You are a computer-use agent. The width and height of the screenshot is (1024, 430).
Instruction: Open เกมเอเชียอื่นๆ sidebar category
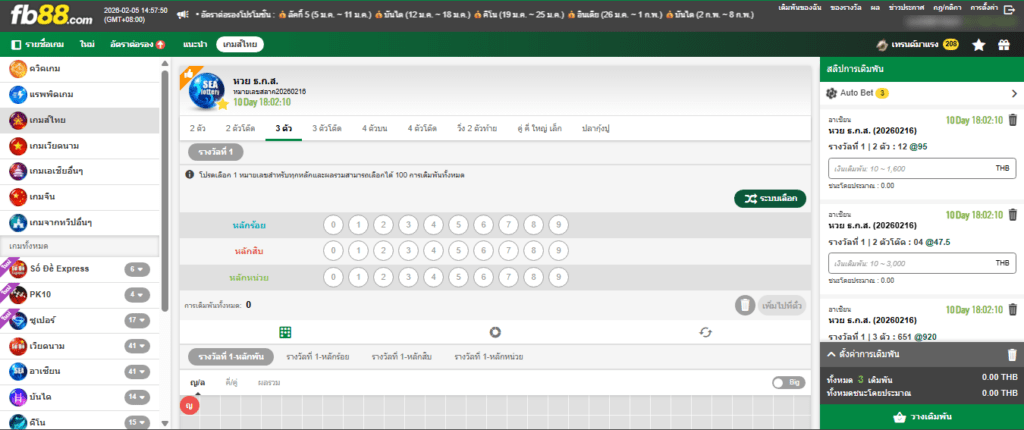(80, 171)
